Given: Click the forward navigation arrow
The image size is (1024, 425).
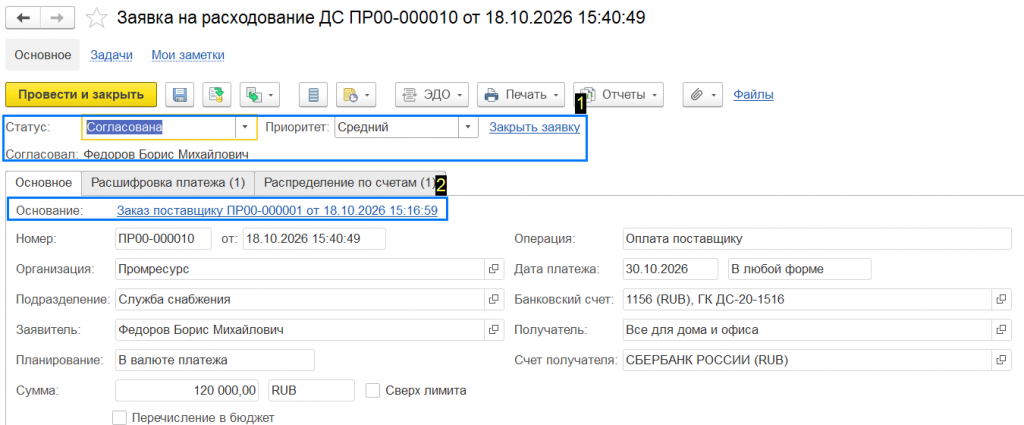Looking at the screenshot, I should pyautogui.click(x=57, y=18).
